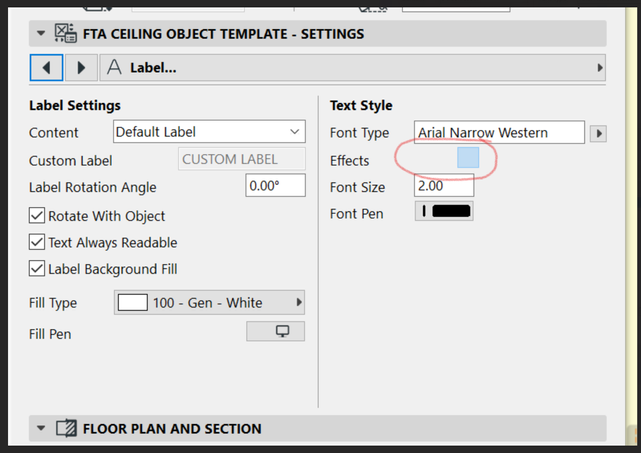This screenshot has height=453, width=641.
Task: Click the Floor Plan and Section panel icon
Action: pyautogui.click(x=68, y=429)
